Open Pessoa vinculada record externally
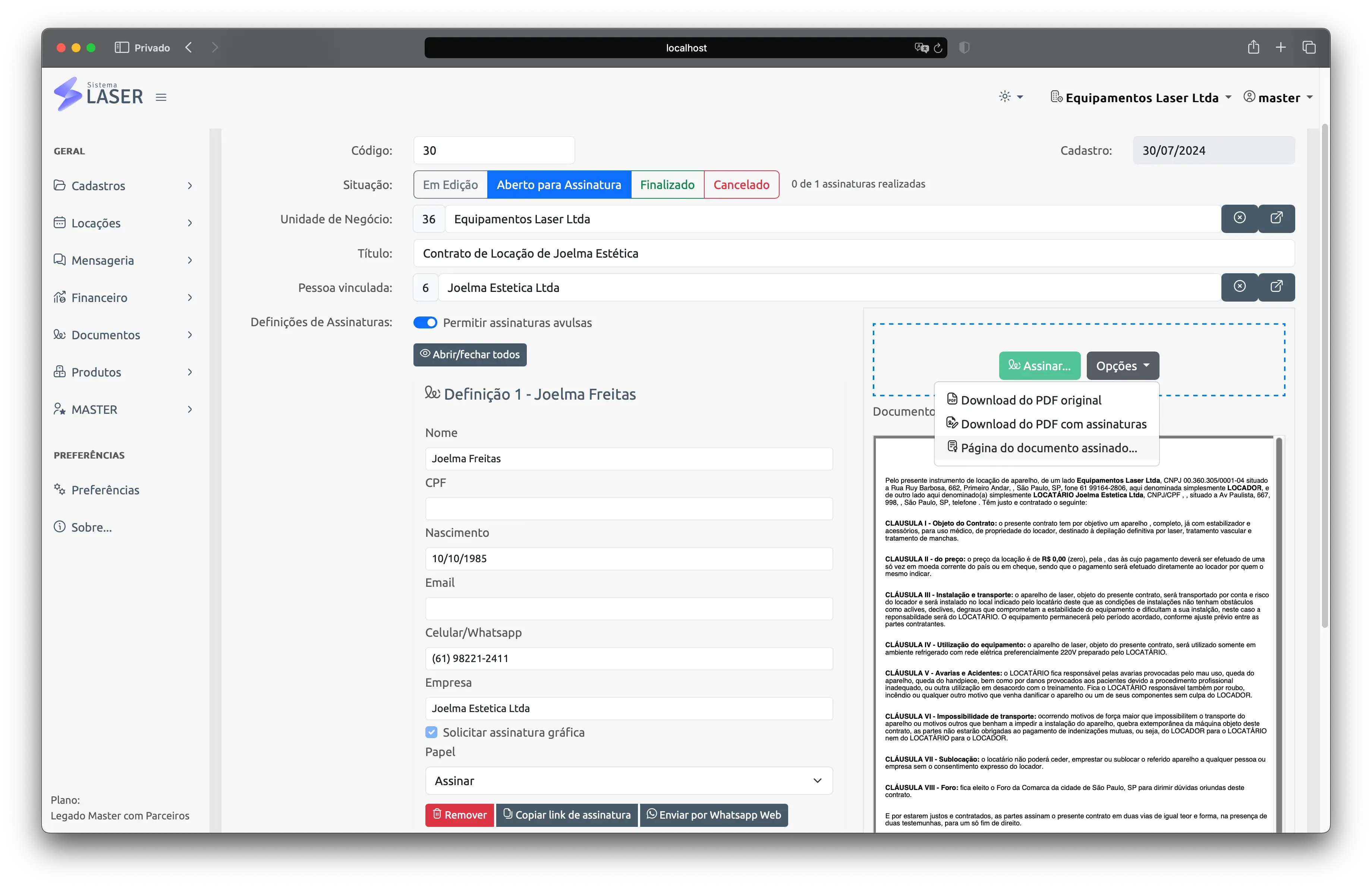 (1276, 287)
